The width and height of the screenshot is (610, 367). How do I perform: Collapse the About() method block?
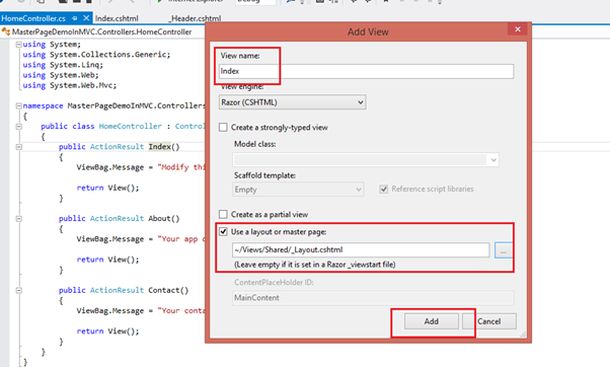click(18, 219)
